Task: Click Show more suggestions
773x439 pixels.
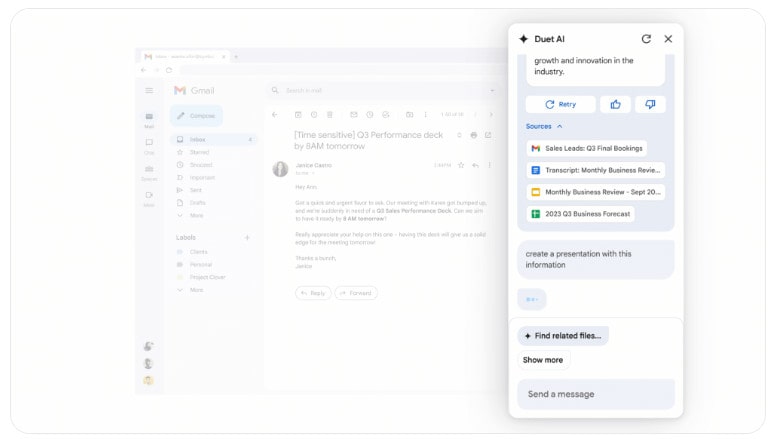Action: click(x=543, y=360)
